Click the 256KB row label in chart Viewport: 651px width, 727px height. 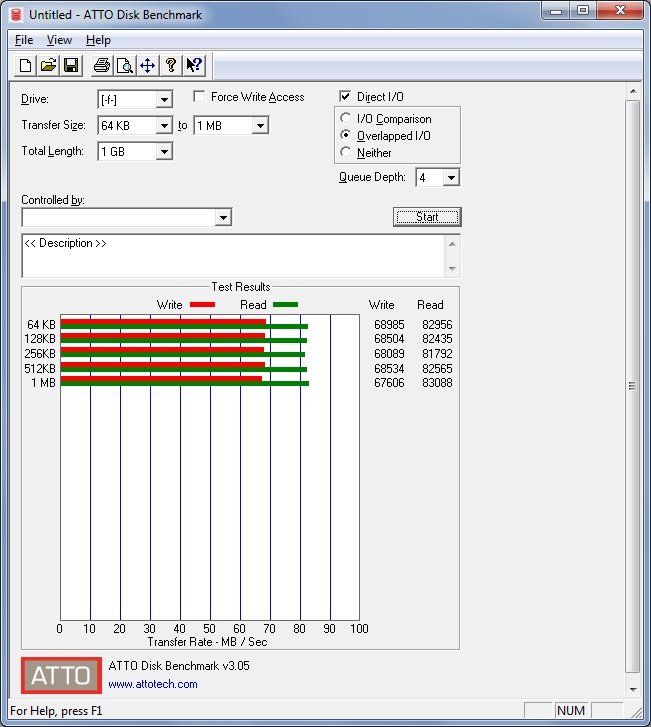[40, 354]
